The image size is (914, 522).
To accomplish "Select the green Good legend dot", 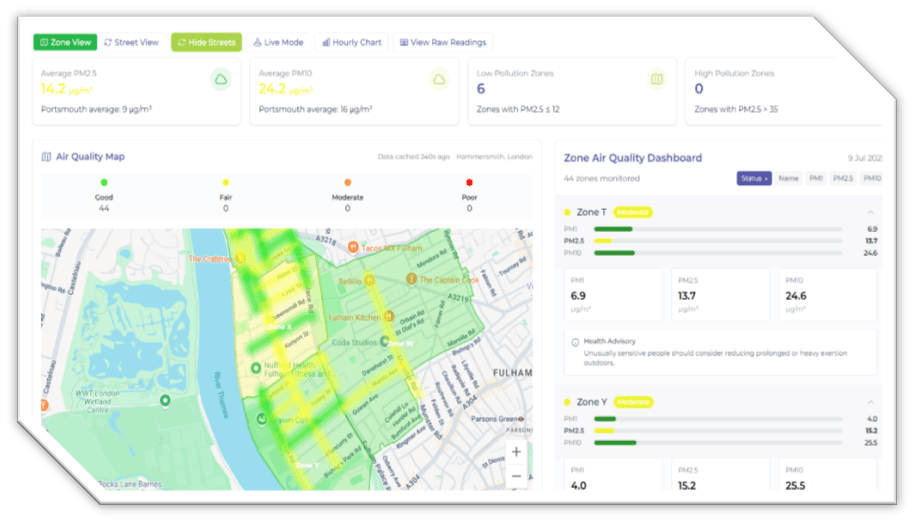I will click(104, 182).
